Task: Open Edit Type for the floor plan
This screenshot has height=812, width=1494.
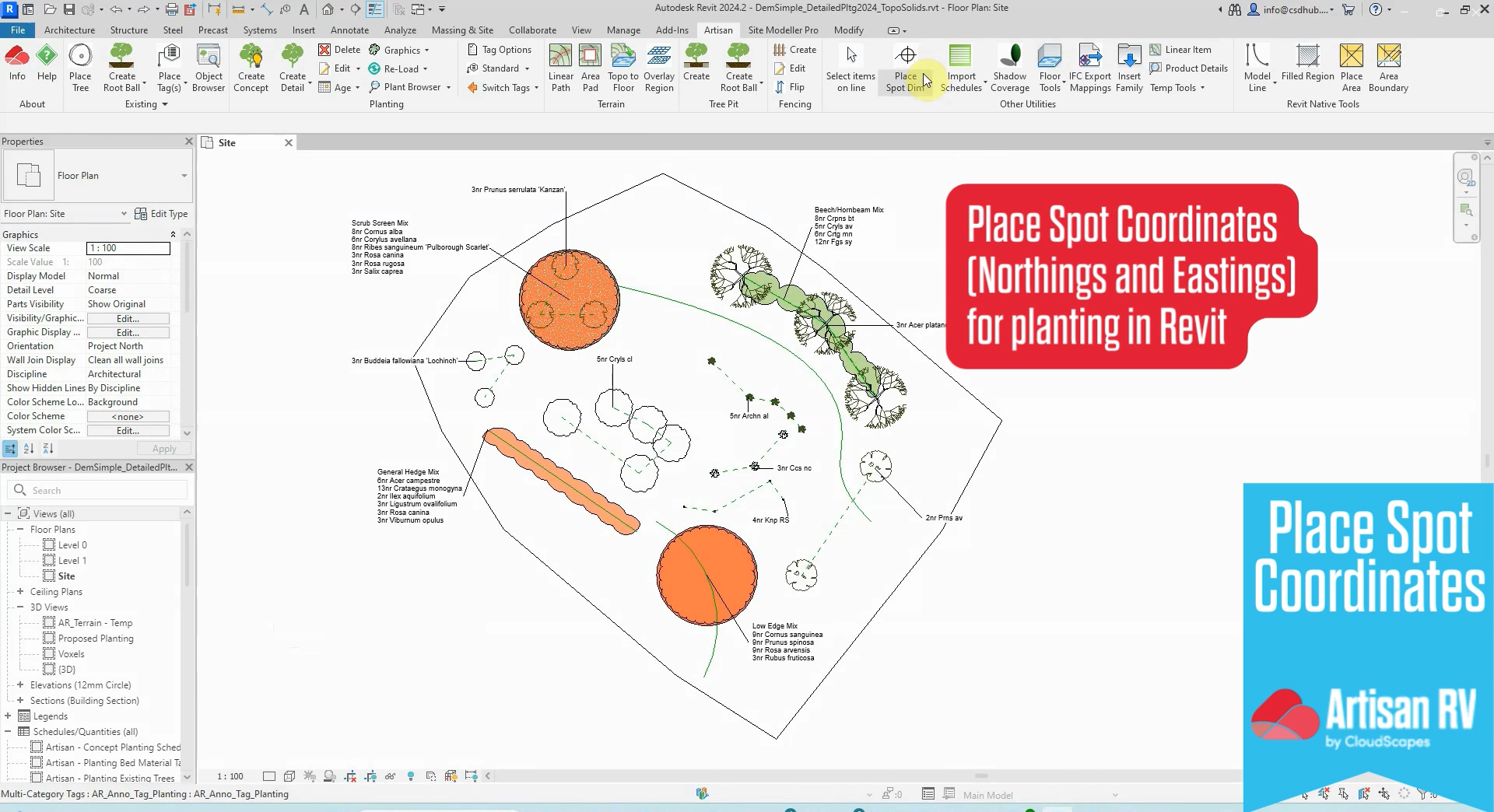Action: tap(162, 213)
